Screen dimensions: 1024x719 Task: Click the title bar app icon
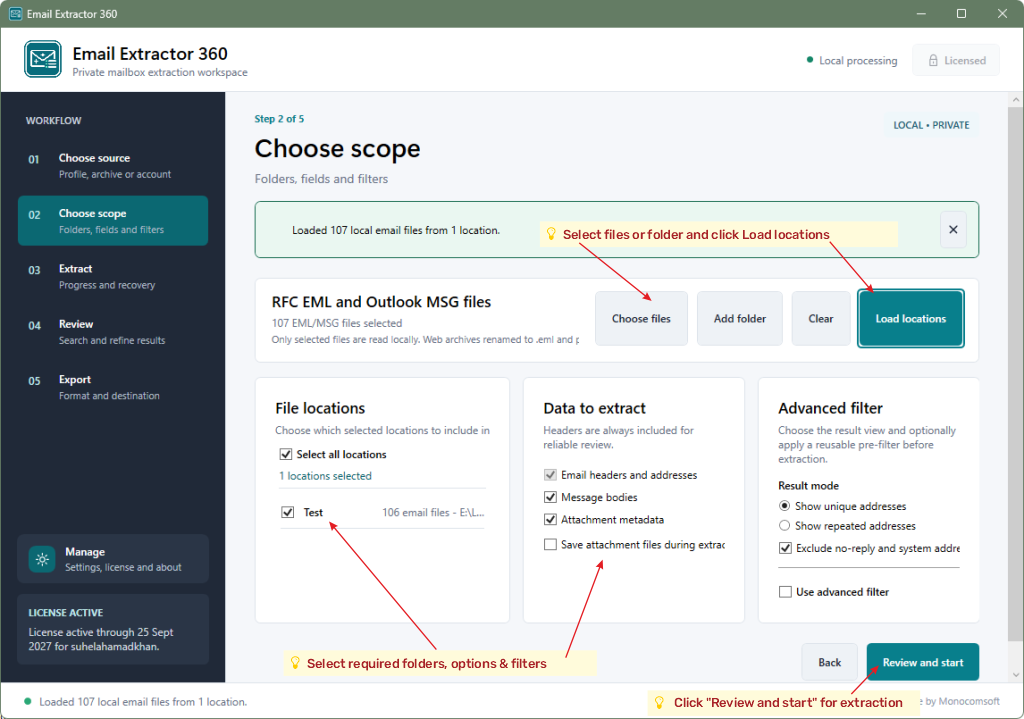16,14
